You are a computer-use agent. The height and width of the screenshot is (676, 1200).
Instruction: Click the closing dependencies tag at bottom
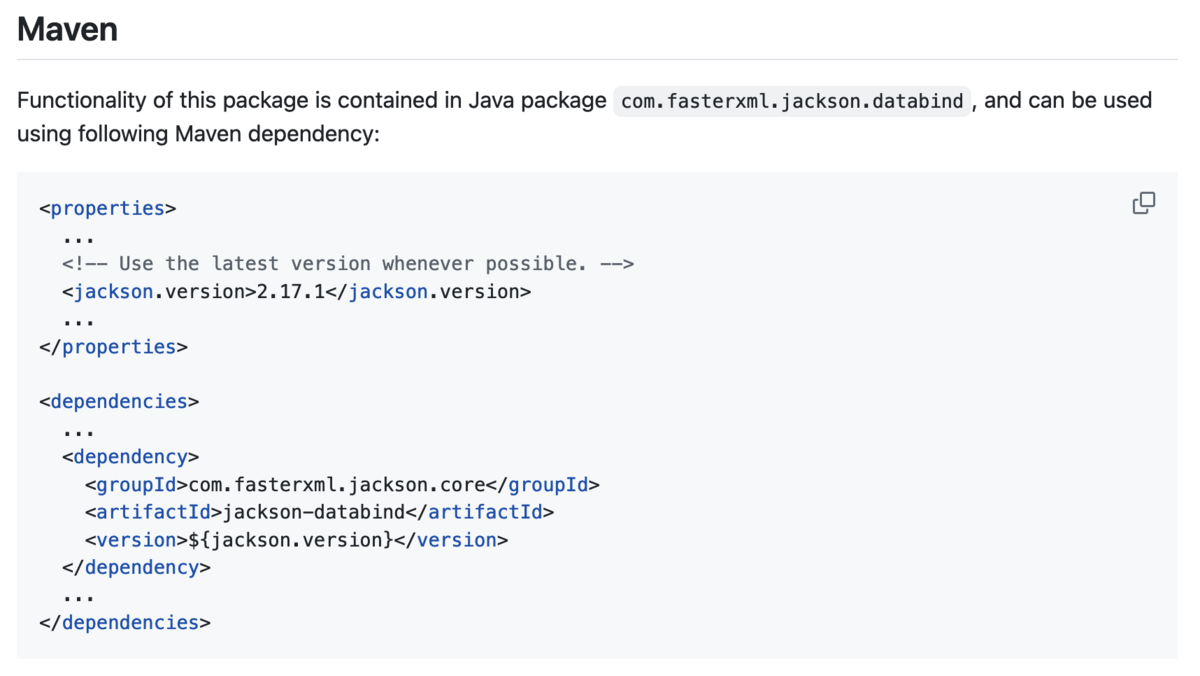click(125, 622)
